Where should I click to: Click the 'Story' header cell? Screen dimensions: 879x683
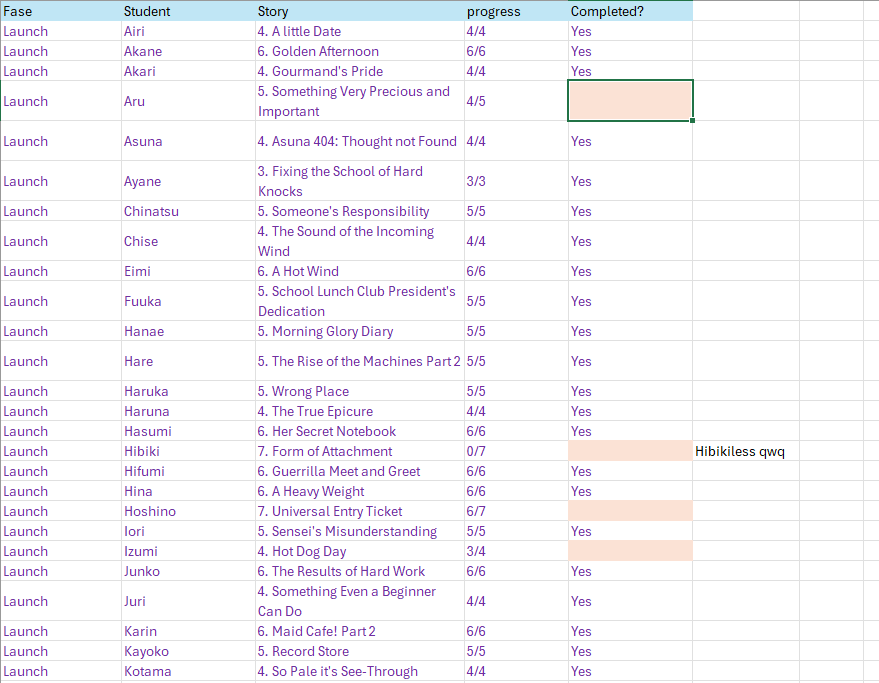coord(359,11)
